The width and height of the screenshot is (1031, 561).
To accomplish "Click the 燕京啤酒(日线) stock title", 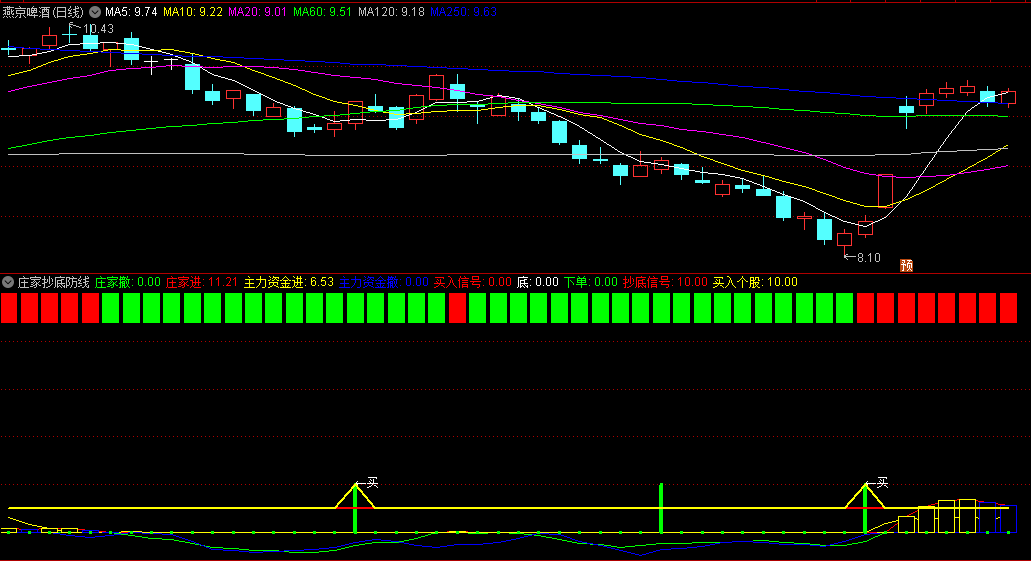I will 44,12.
